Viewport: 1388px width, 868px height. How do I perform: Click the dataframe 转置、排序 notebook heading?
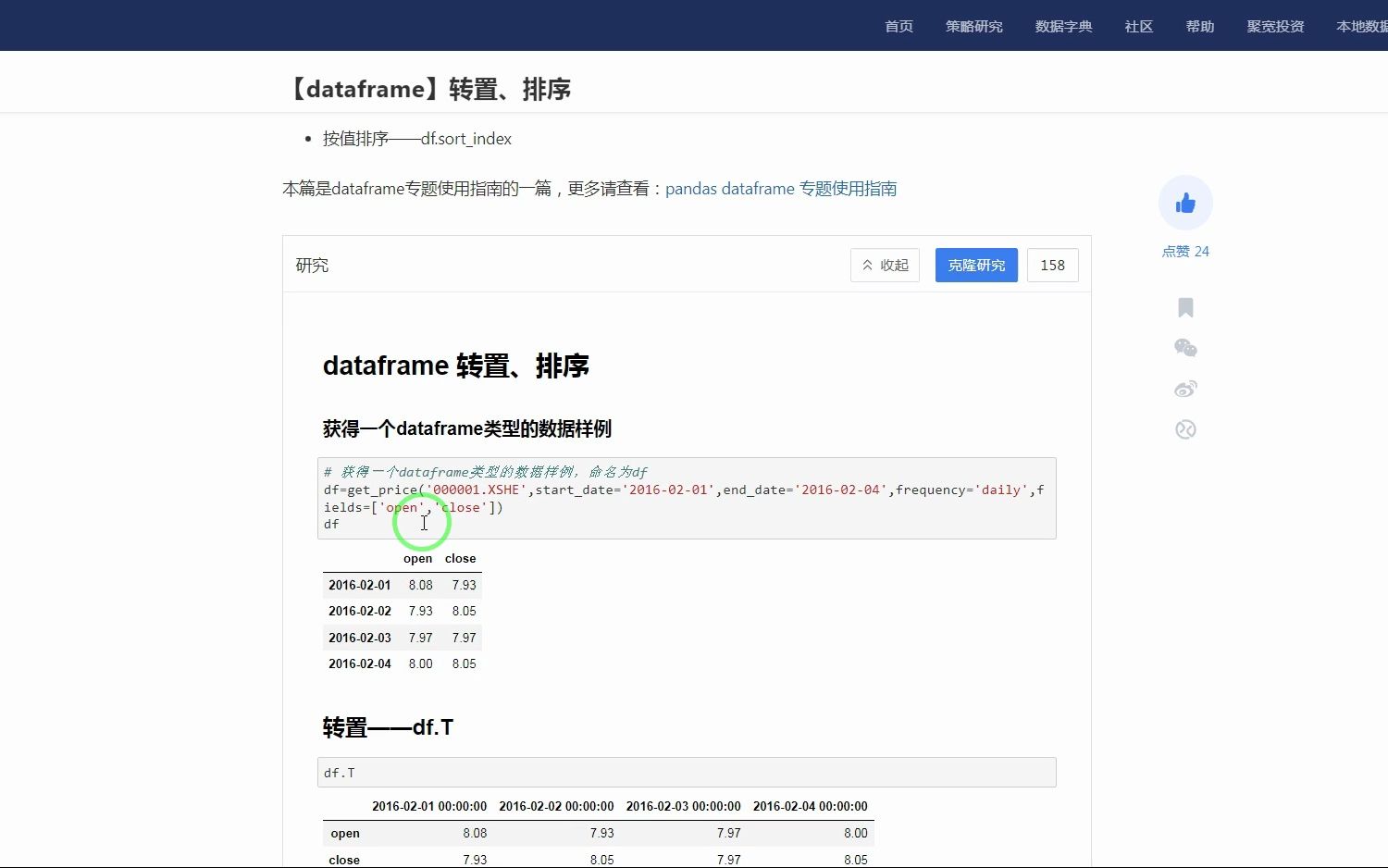click(x=455, y=366)
